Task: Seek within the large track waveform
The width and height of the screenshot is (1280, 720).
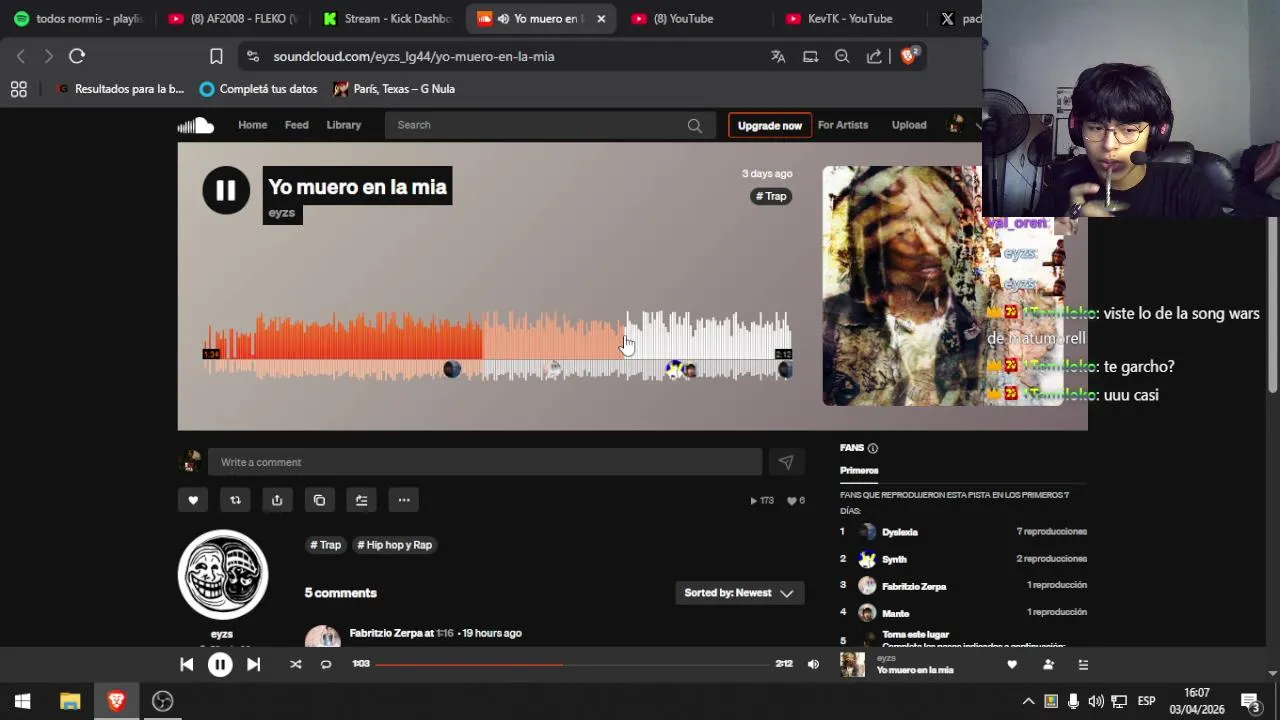Action: click(497, 346)
